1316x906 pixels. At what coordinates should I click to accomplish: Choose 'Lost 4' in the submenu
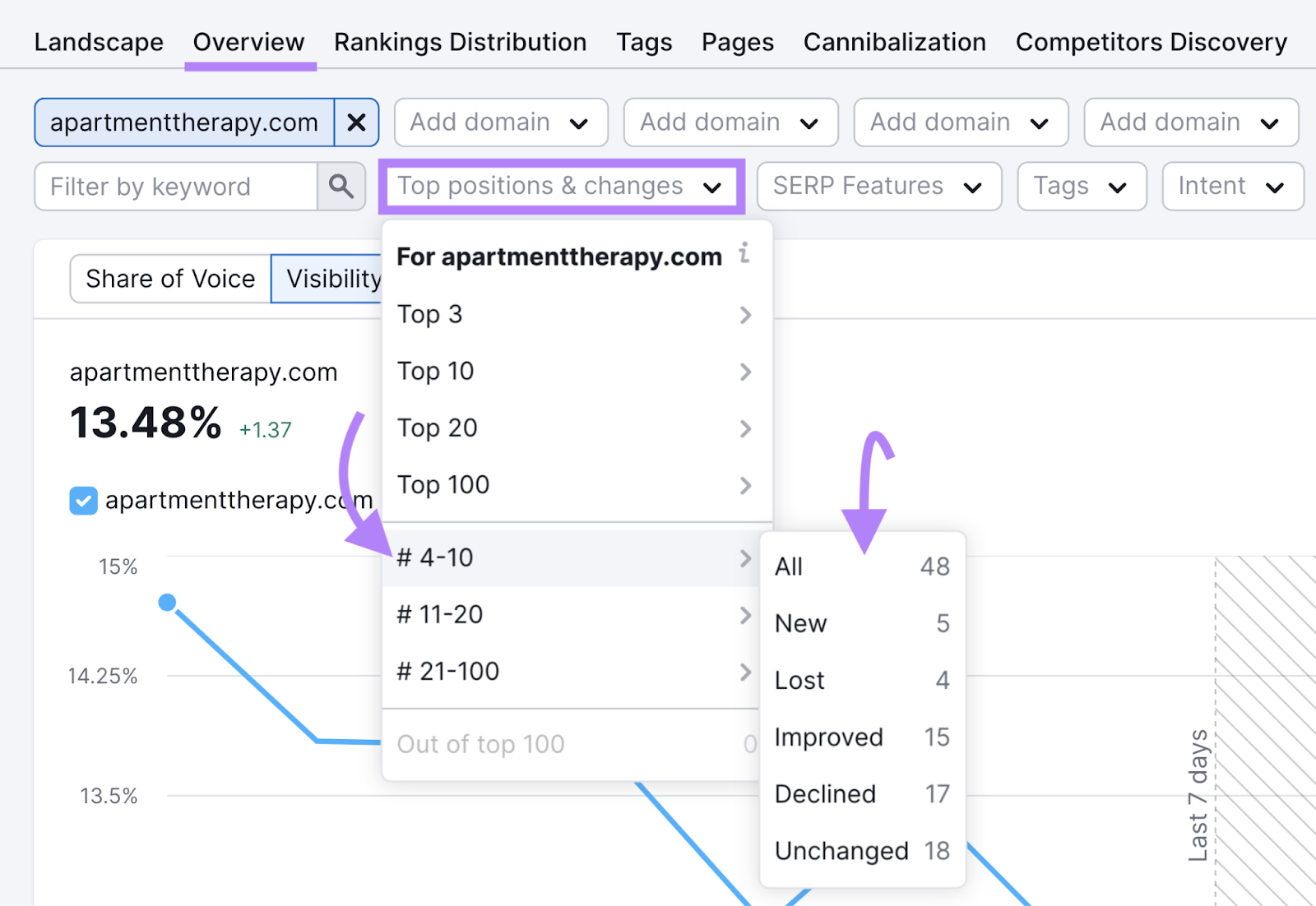[862, 680]
